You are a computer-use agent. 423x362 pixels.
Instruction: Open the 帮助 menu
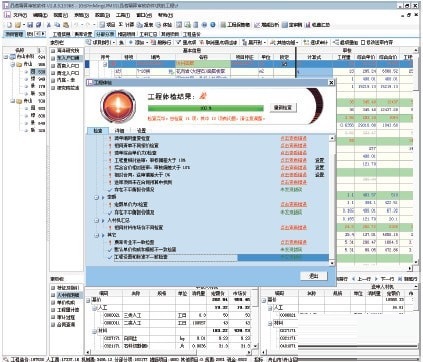pyautogui.click(x=166, y=15)
